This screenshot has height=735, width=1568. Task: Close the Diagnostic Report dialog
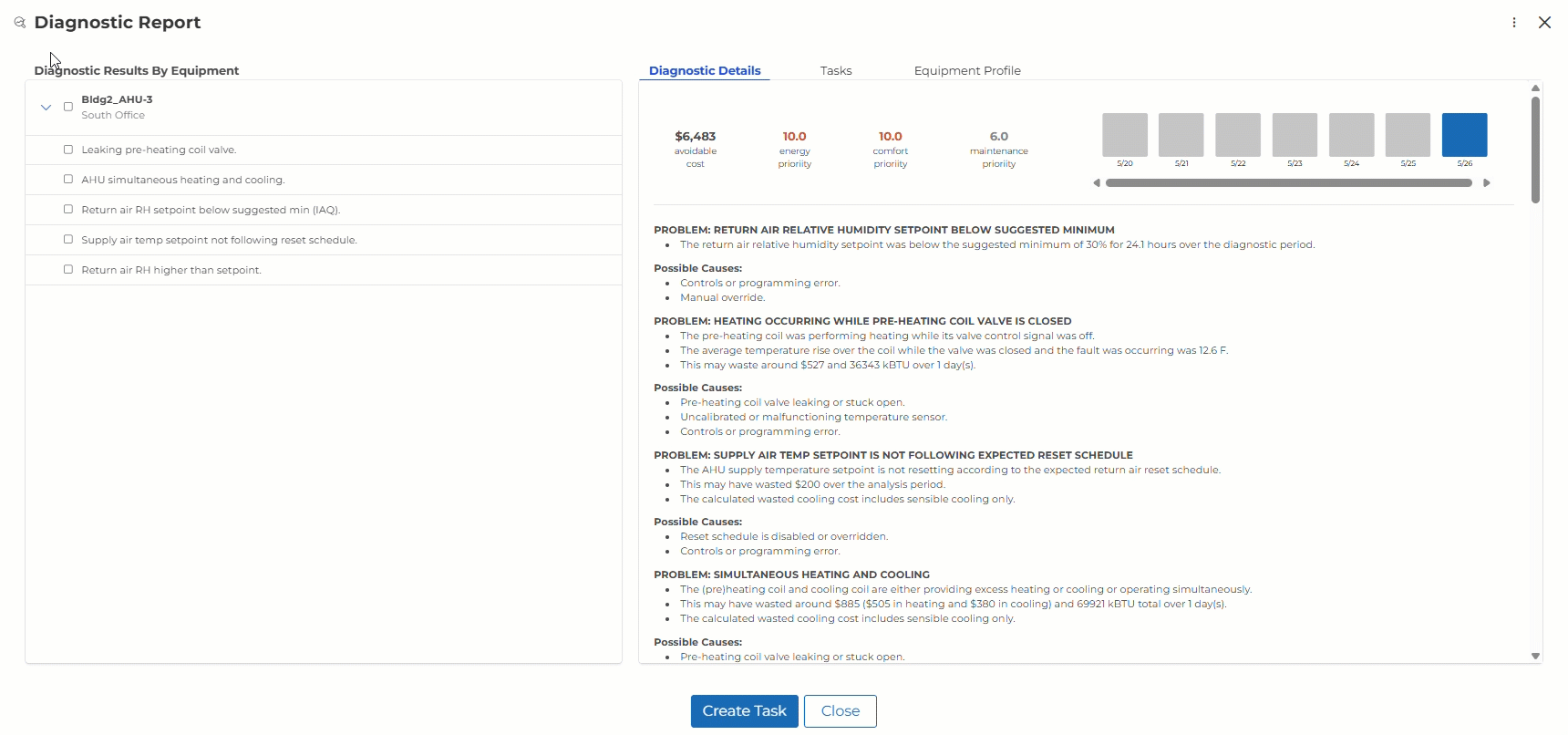1544,23
